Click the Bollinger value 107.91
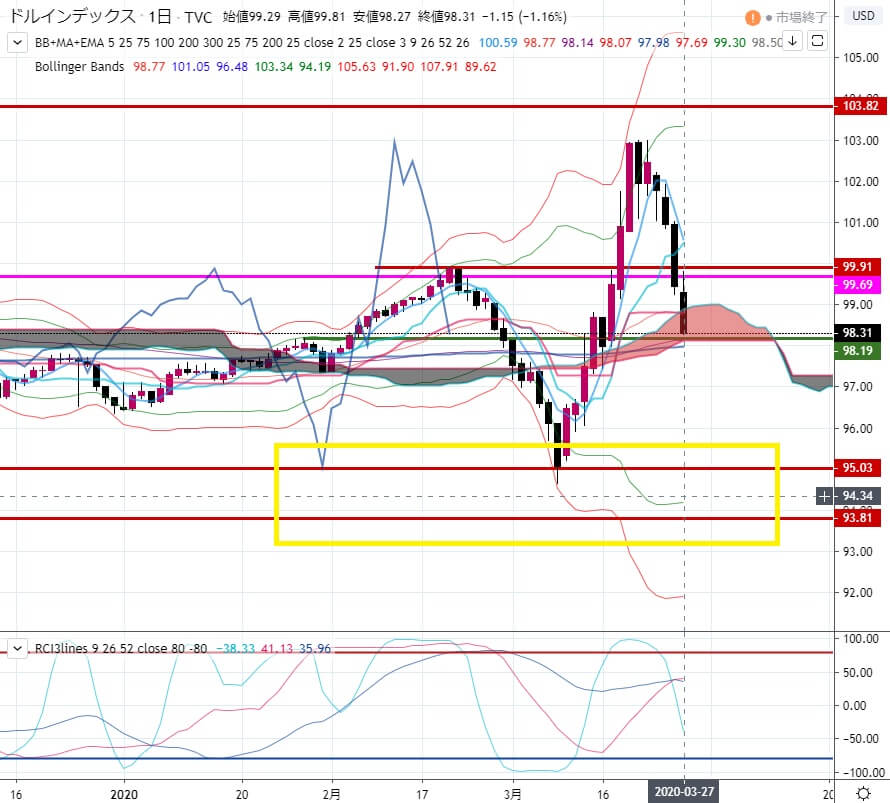 (x=439, y=67)
